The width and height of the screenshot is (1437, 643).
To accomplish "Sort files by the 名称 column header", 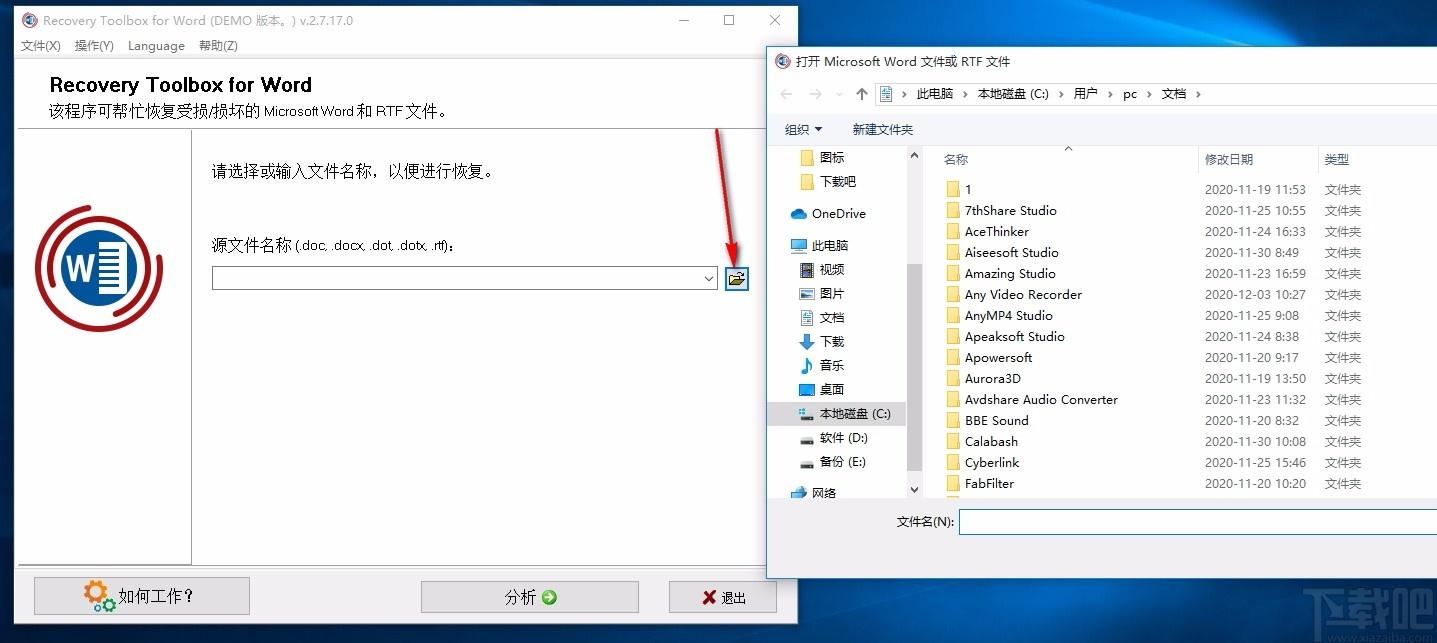I will pos(956,160).
